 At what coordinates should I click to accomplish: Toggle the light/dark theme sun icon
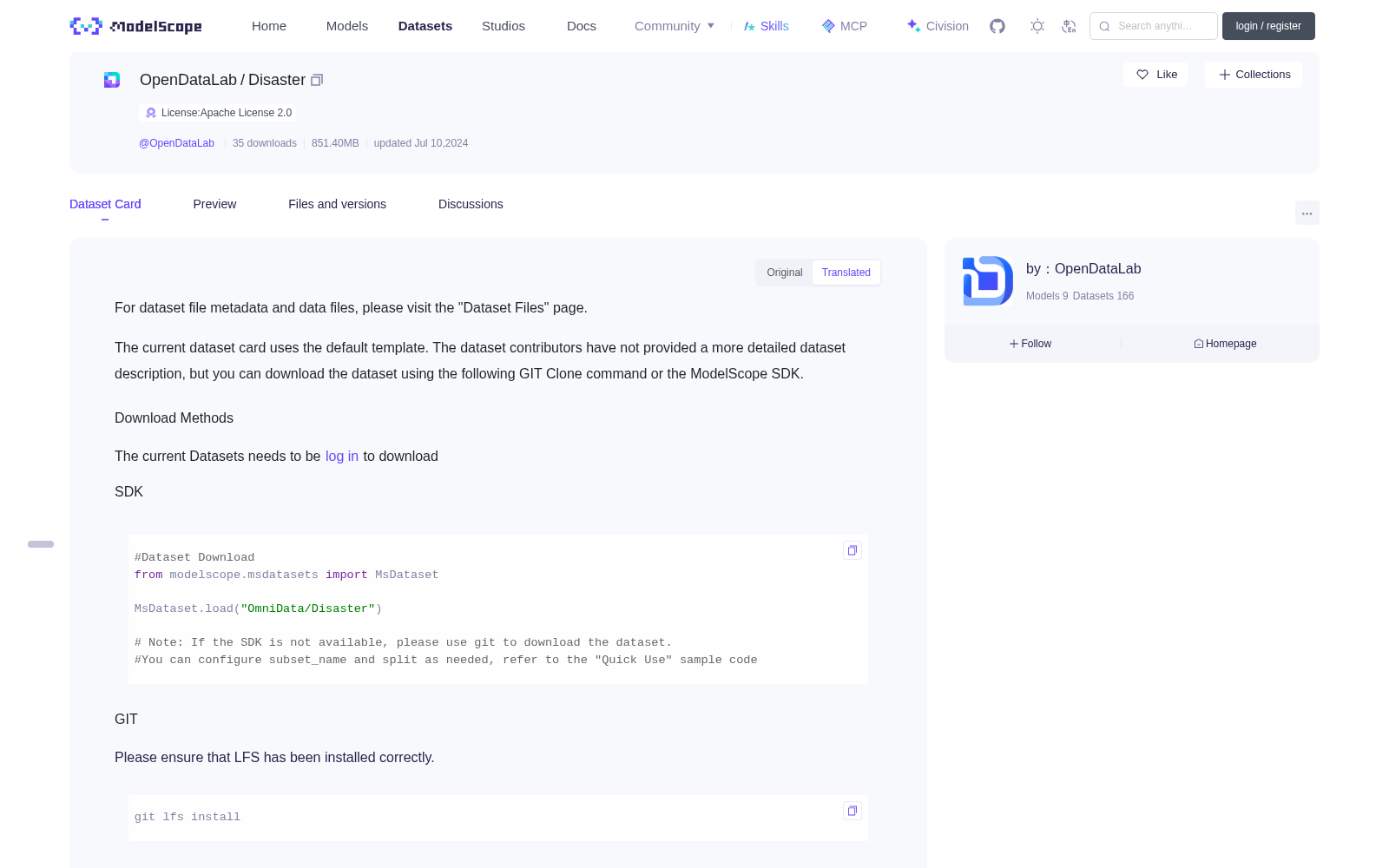click(x=1037, y=26)
